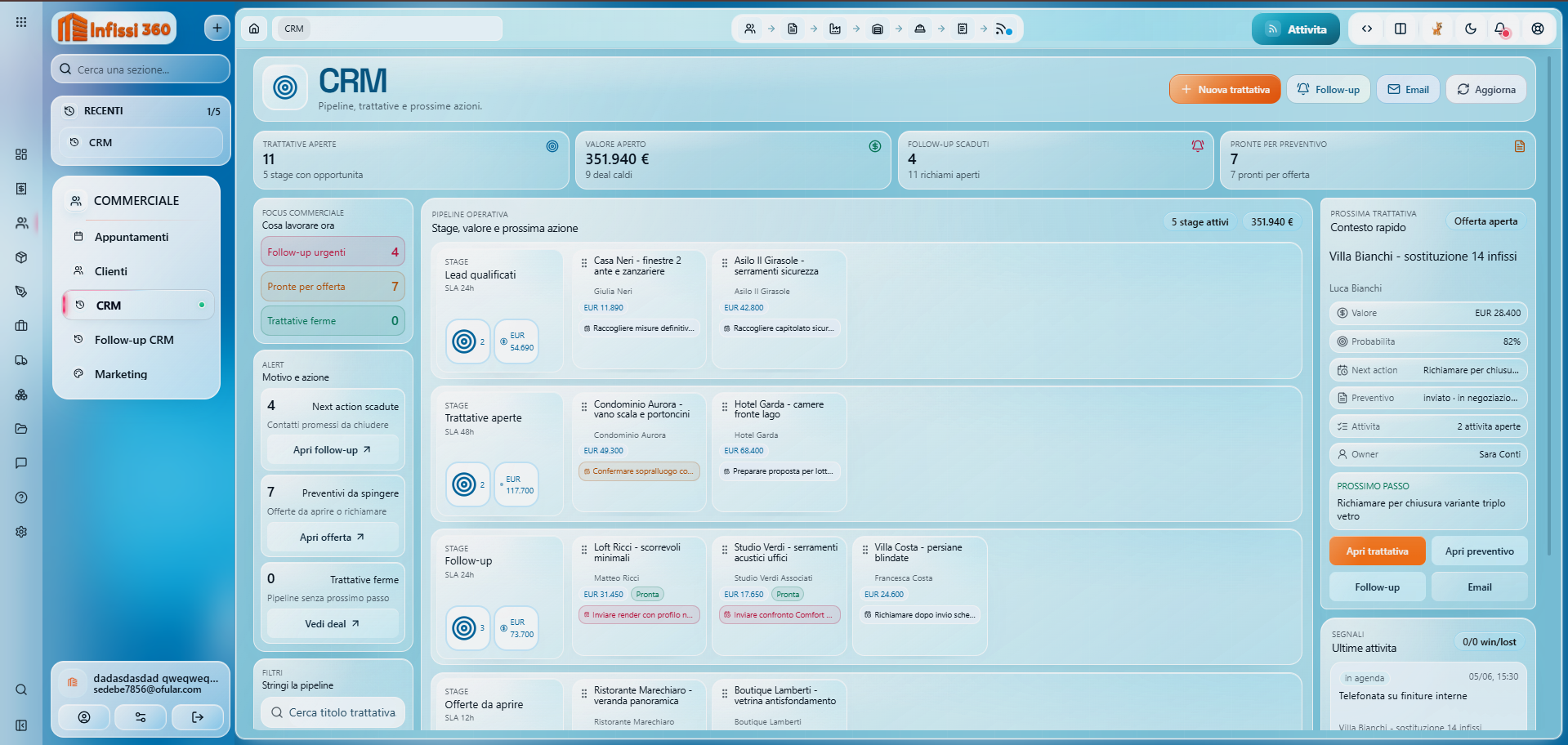Click the search magnifier in left rail
This screenshot has width=1568, height=745.
(x=21, y=689)
